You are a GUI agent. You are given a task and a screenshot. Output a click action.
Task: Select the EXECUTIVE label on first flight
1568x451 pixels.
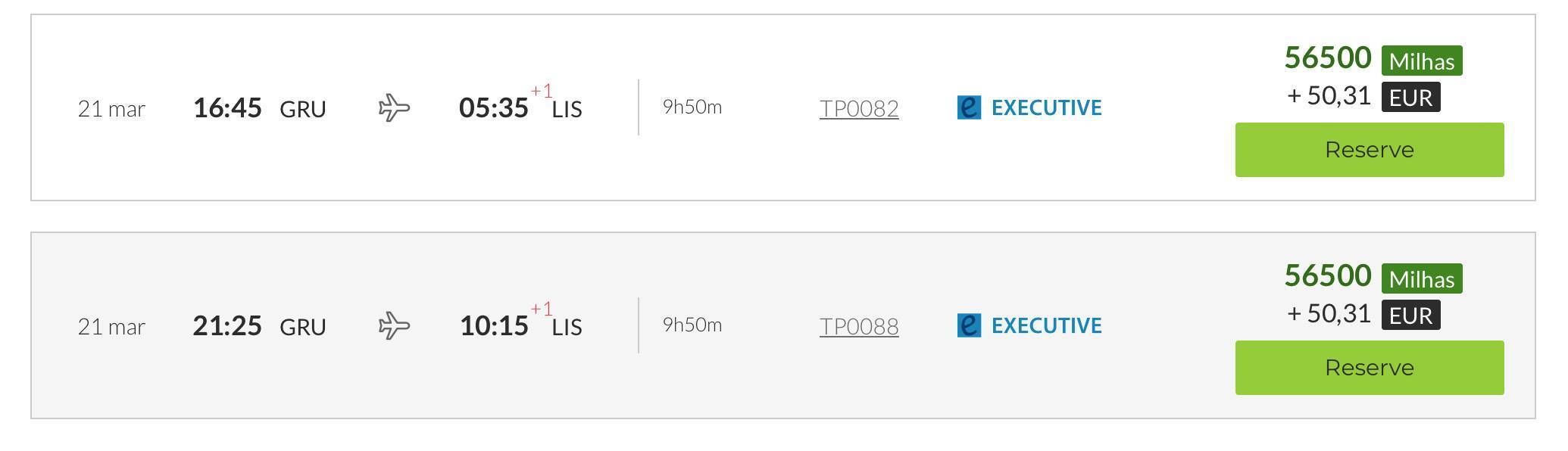(1046, 107)
